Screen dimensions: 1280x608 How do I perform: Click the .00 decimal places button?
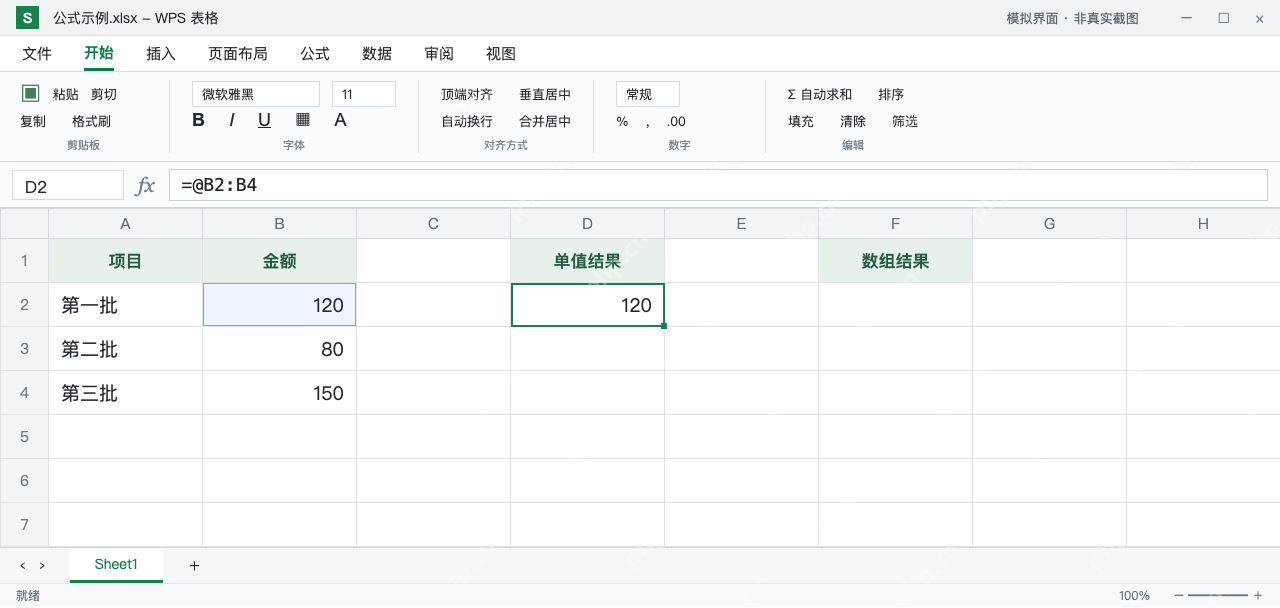tap(676, 121)
